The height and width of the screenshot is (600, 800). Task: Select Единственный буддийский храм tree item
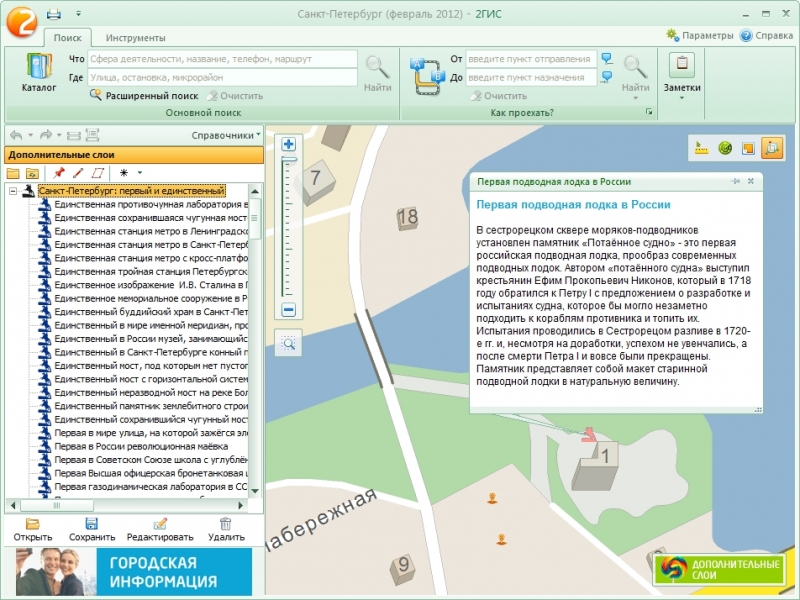coord(151,312)
